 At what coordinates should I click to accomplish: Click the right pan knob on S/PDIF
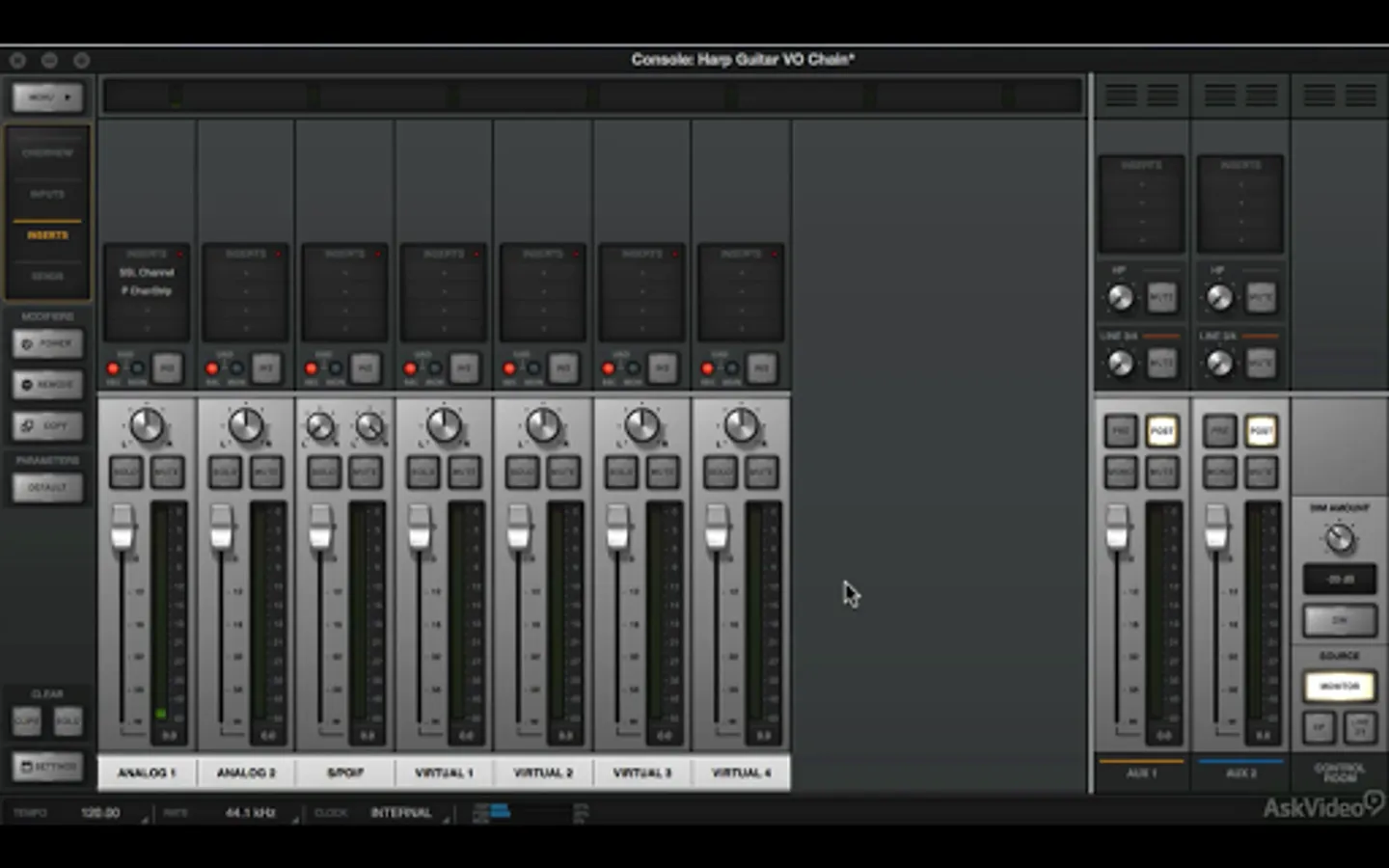[x=369, y=426]
